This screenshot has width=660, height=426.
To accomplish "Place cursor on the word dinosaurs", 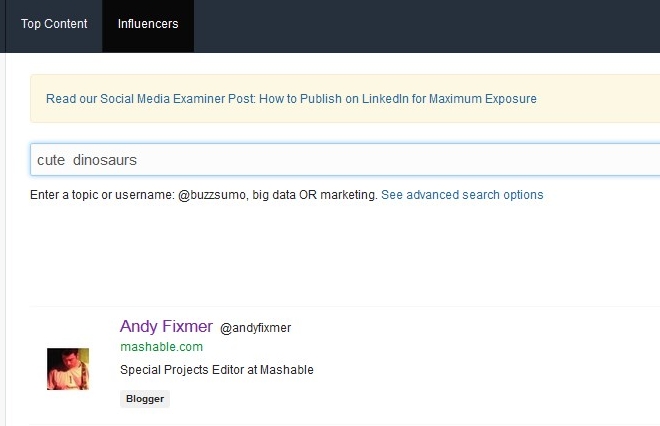I will coord(105,160).
